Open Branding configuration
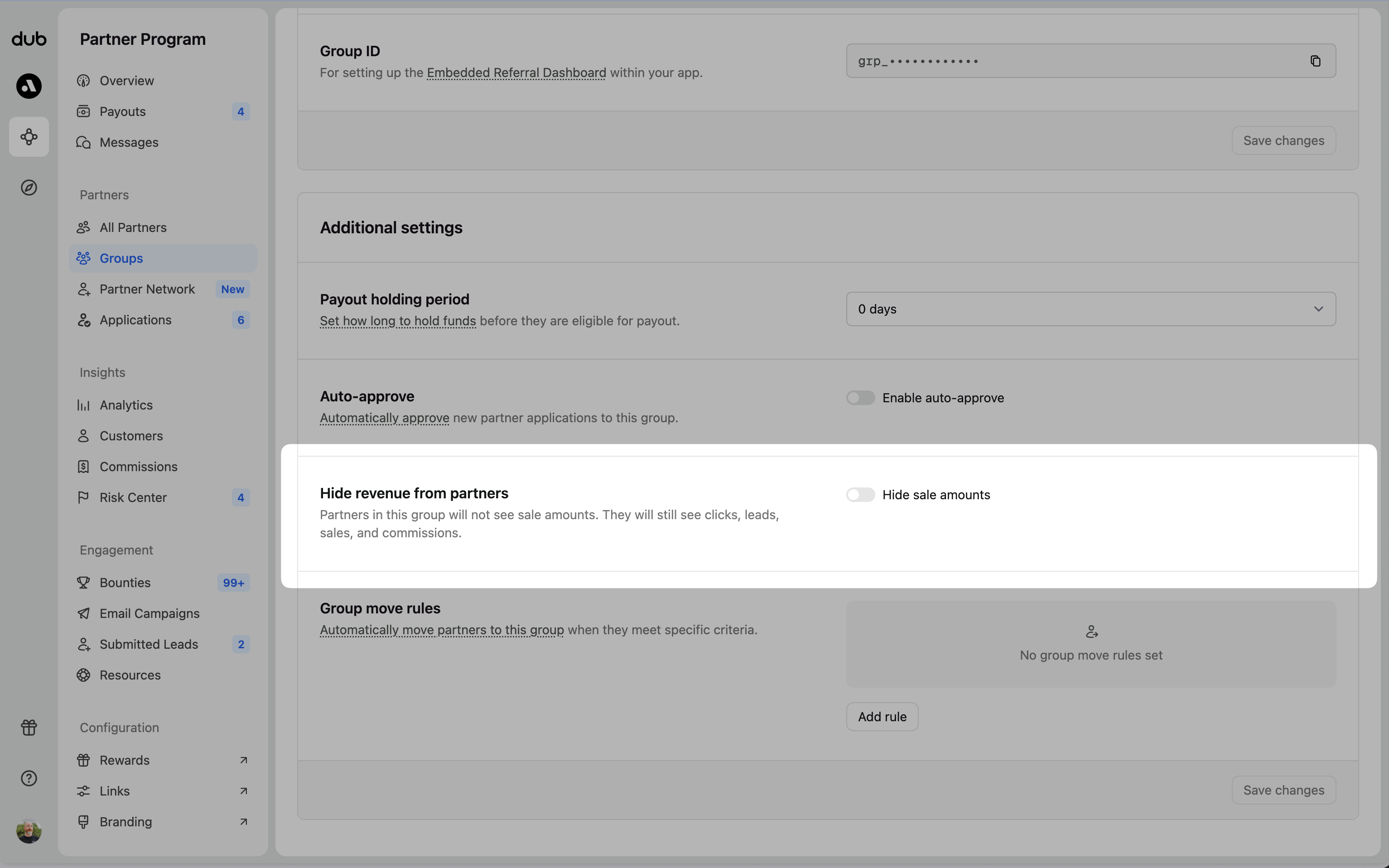Screen dimensions: 1389x868 click(163, 822)
